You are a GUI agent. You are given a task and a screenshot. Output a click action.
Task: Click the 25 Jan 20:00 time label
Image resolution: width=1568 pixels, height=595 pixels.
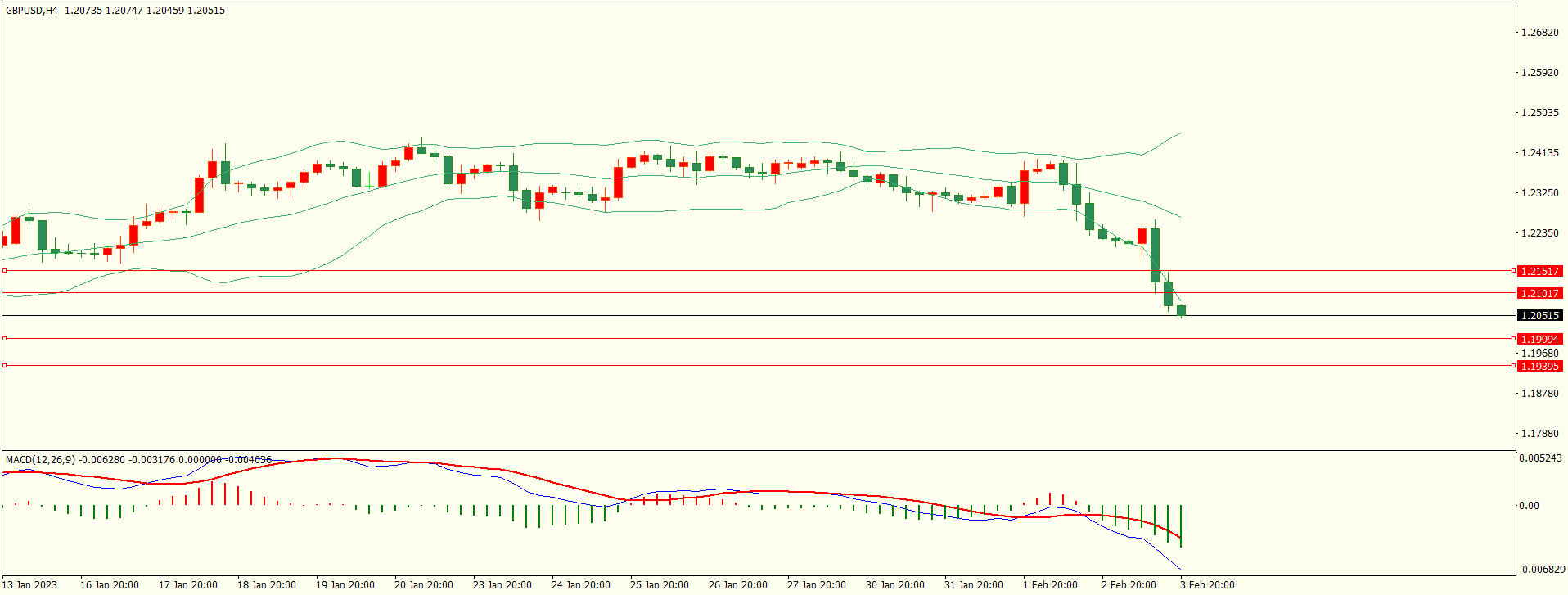pyautogui.click(x=659, y=584)
